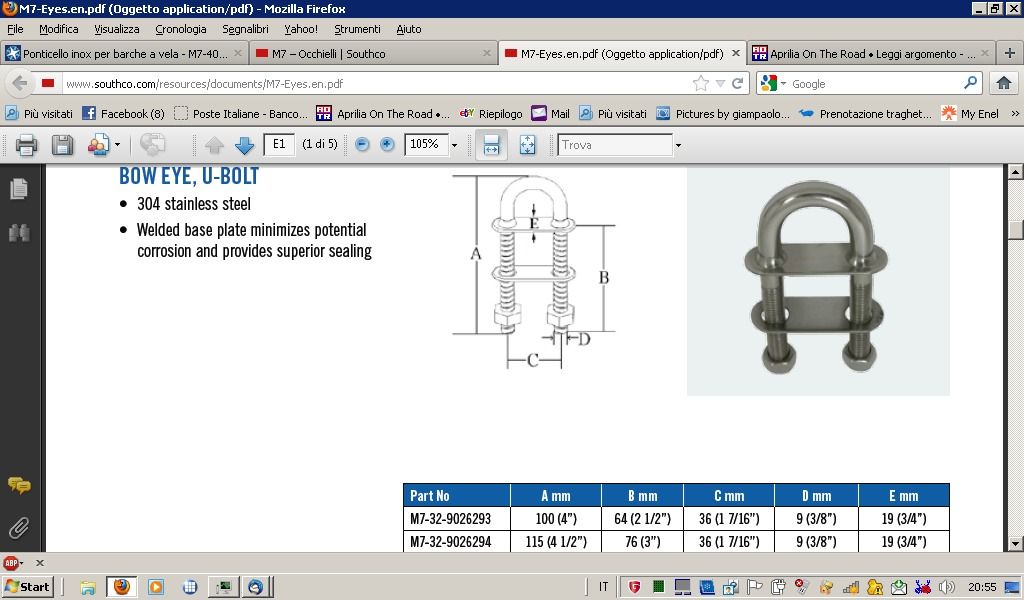Zoom out with the minus button
1024x600 pixels.
362,144
